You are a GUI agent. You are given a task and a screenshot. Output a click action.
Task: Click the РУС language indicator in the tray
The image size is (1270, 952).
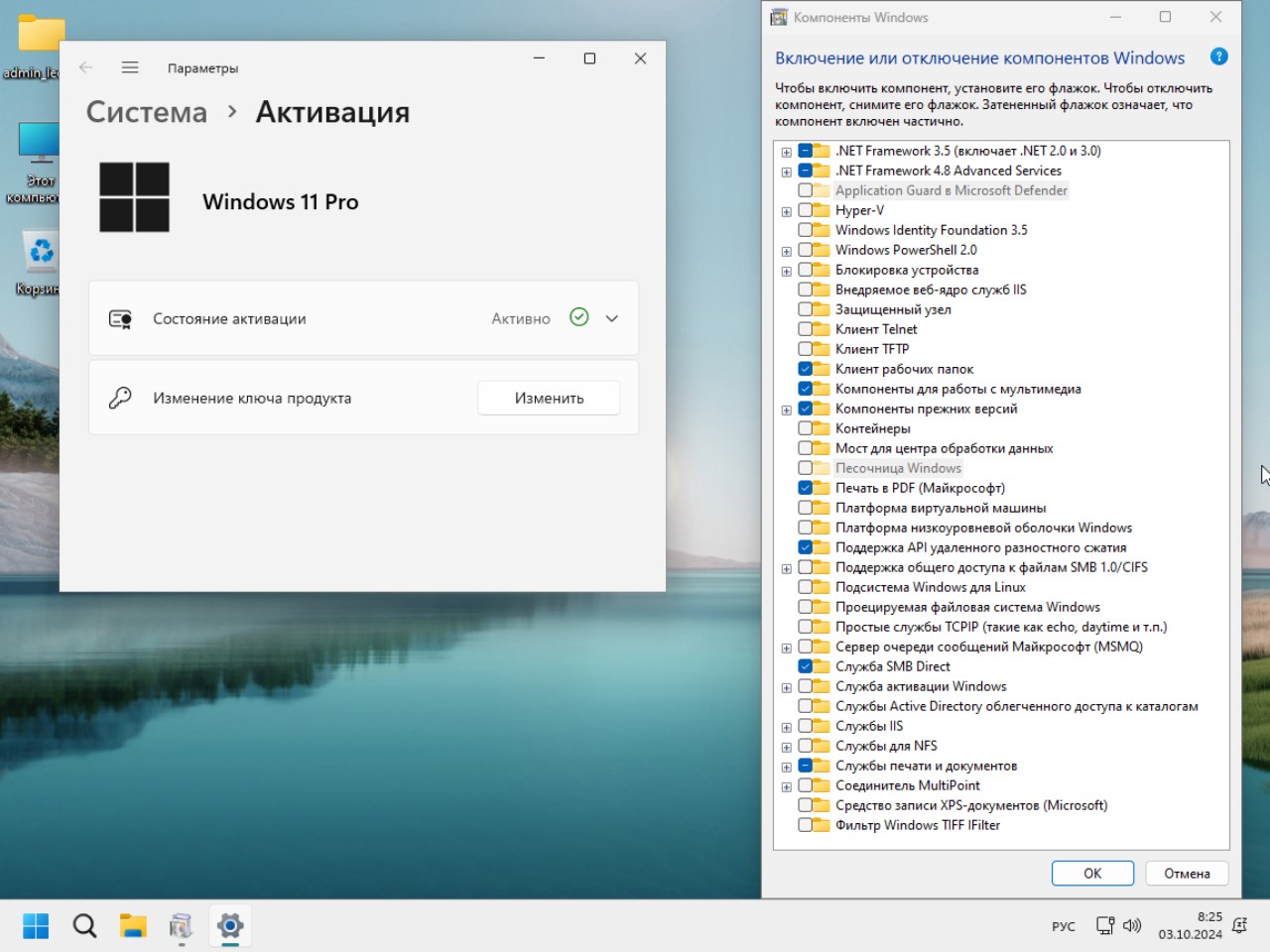1063,925
